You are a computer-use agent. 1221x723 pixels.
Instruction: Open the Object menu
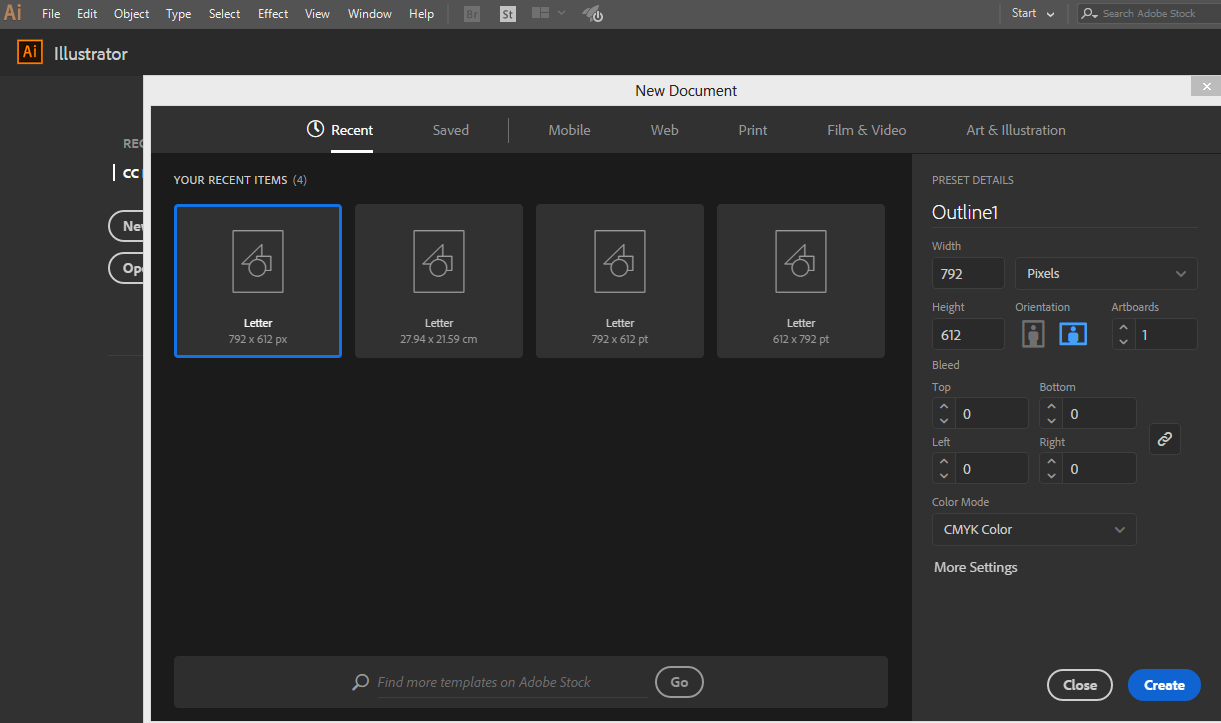[x=131, y=14]
